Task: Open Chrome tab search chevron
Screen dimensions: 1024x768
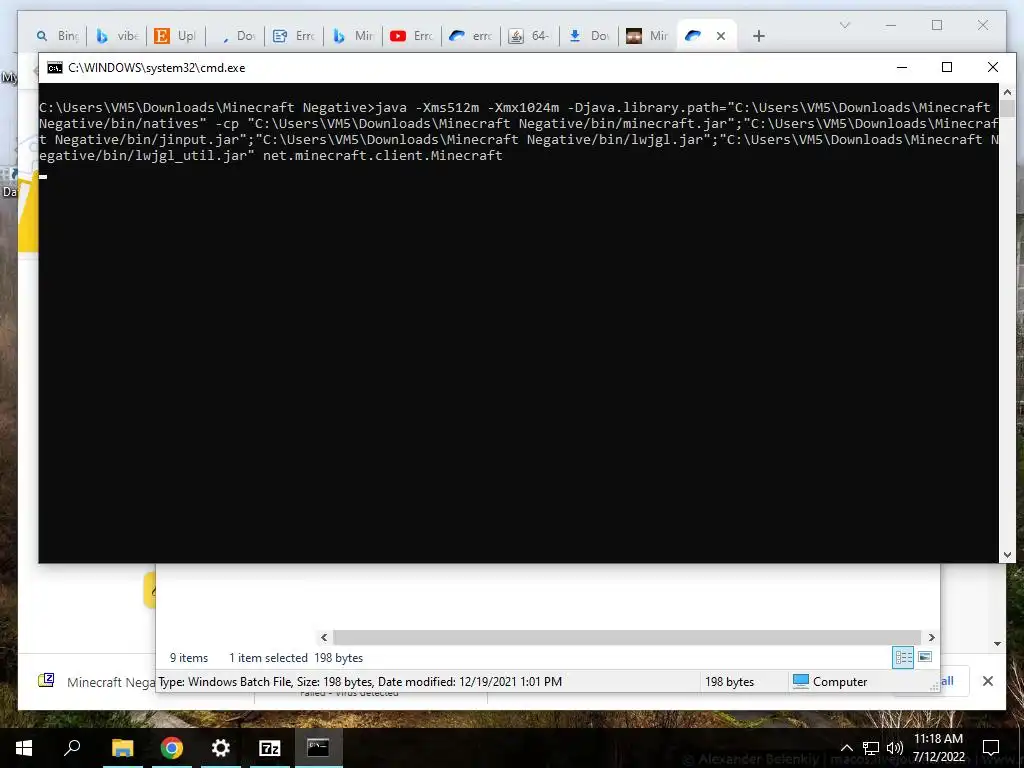Action: 844,25
